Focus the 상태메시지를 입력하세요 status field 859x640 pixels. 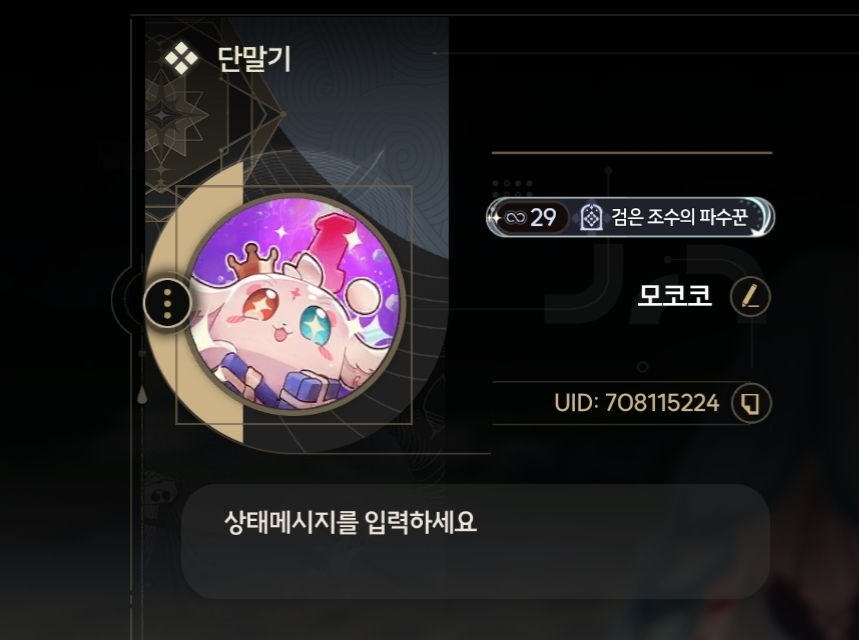click(x=476, y=541)
